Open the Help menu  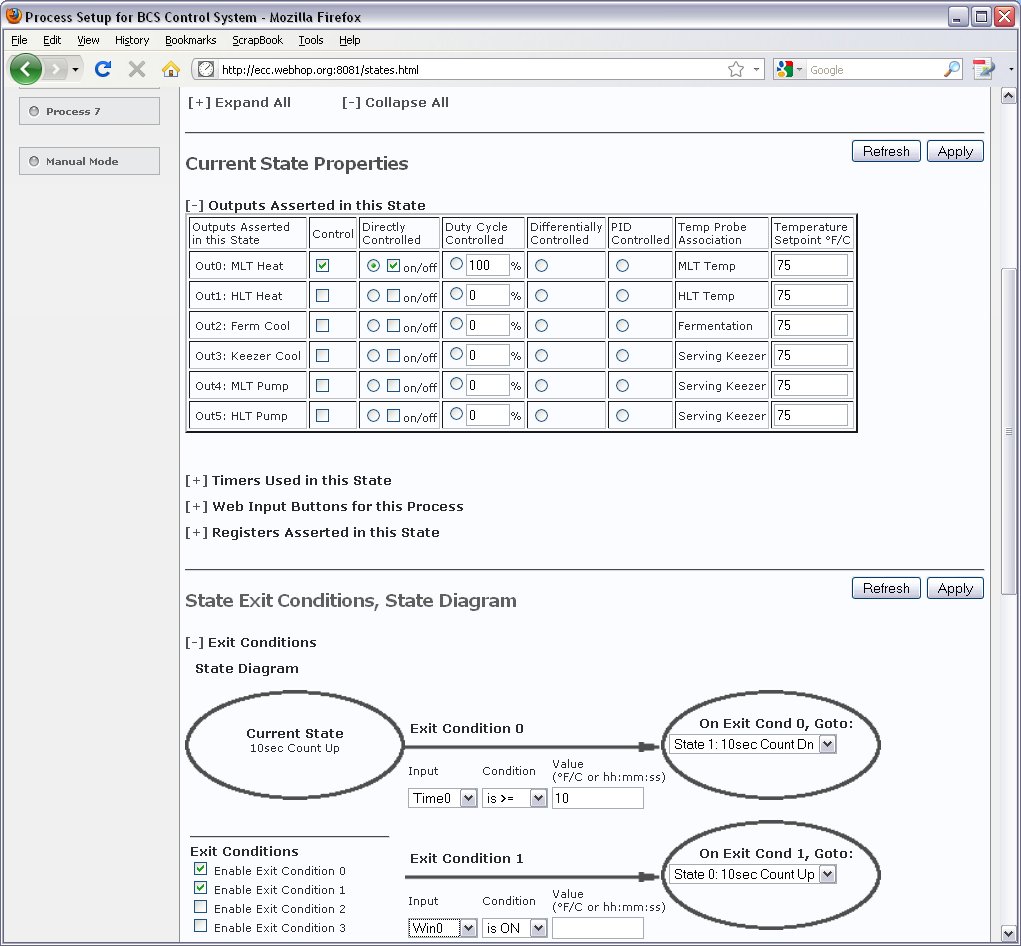(350, 40)
